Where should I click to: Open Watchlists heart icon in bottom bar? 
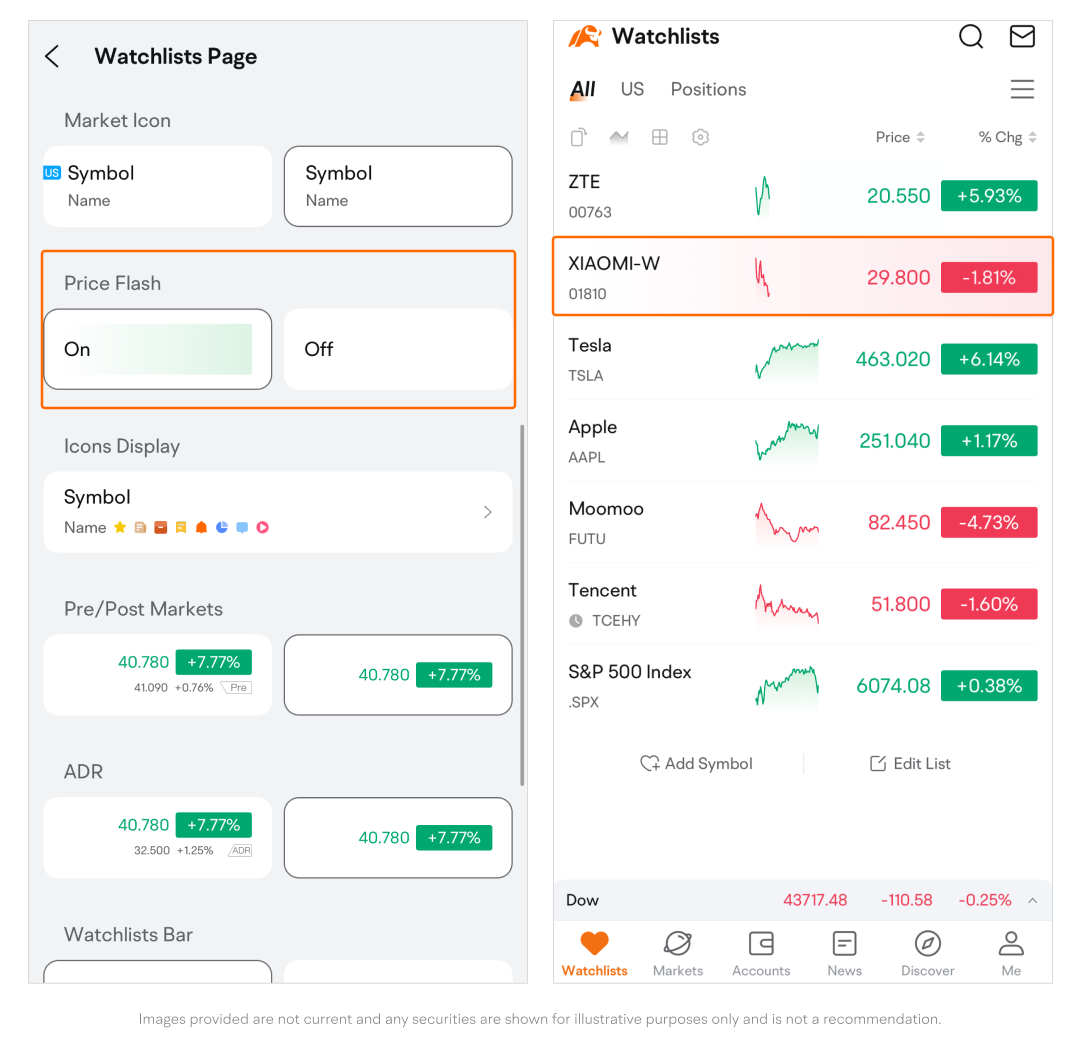point(594,943)
